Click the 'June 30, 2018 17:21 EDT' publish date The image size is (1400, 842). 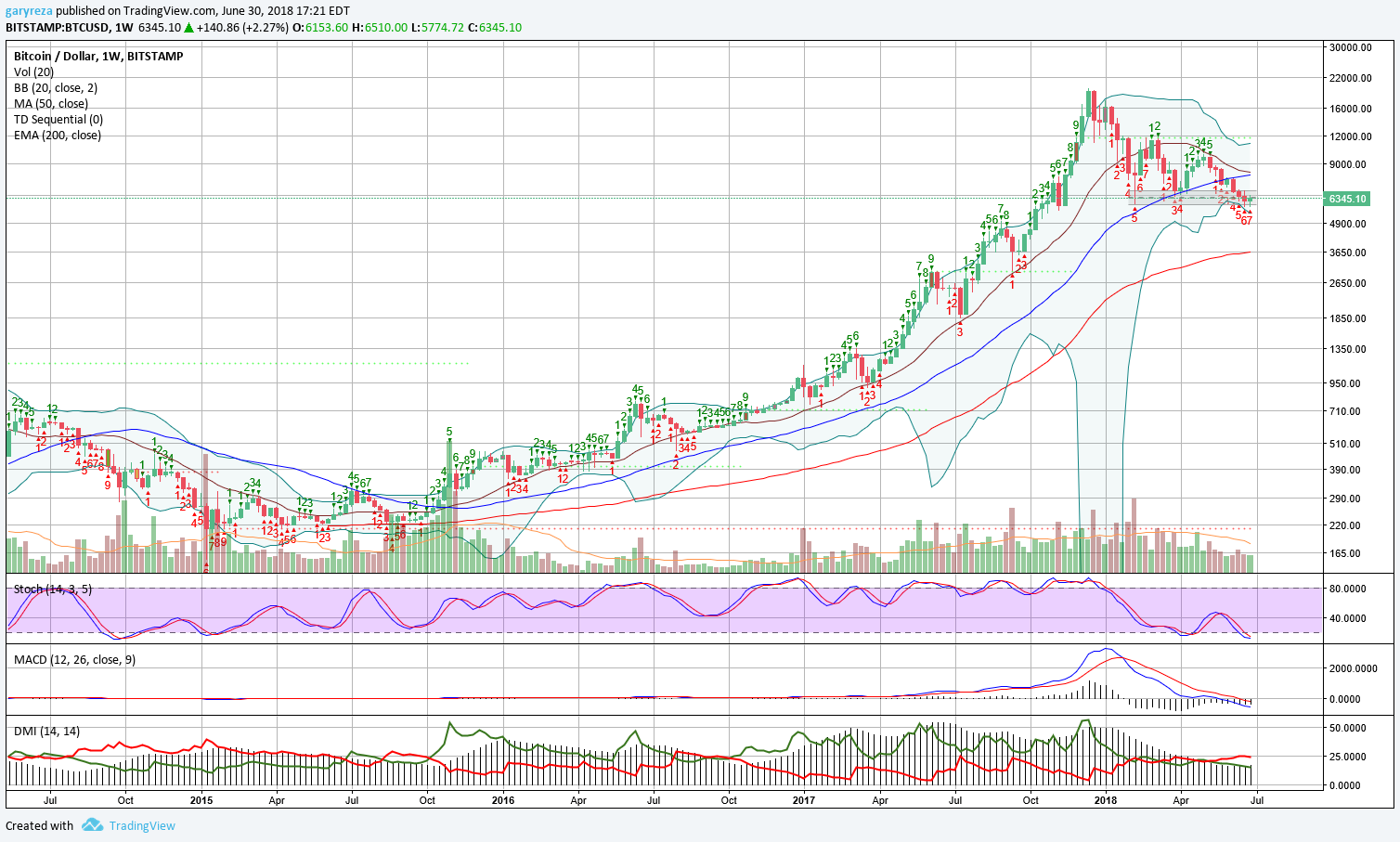287,10
